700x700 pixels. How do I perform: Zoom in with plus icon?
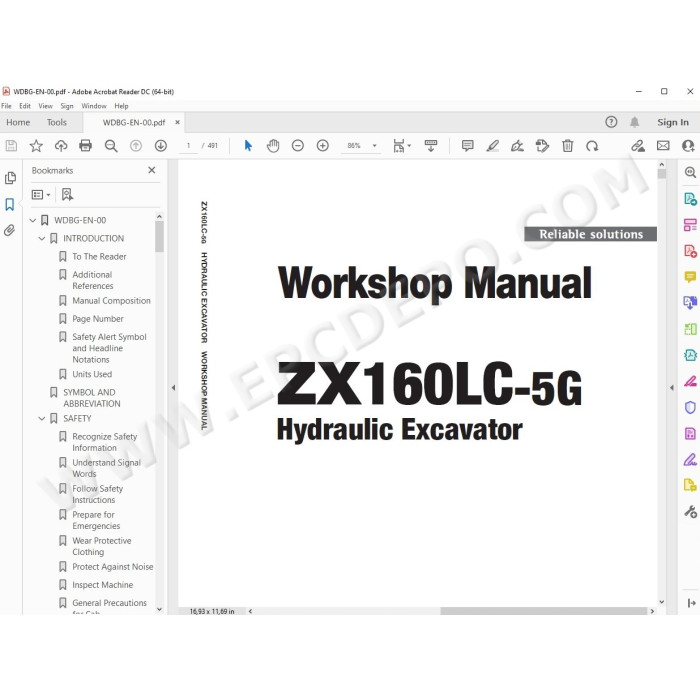pos(323,146)
